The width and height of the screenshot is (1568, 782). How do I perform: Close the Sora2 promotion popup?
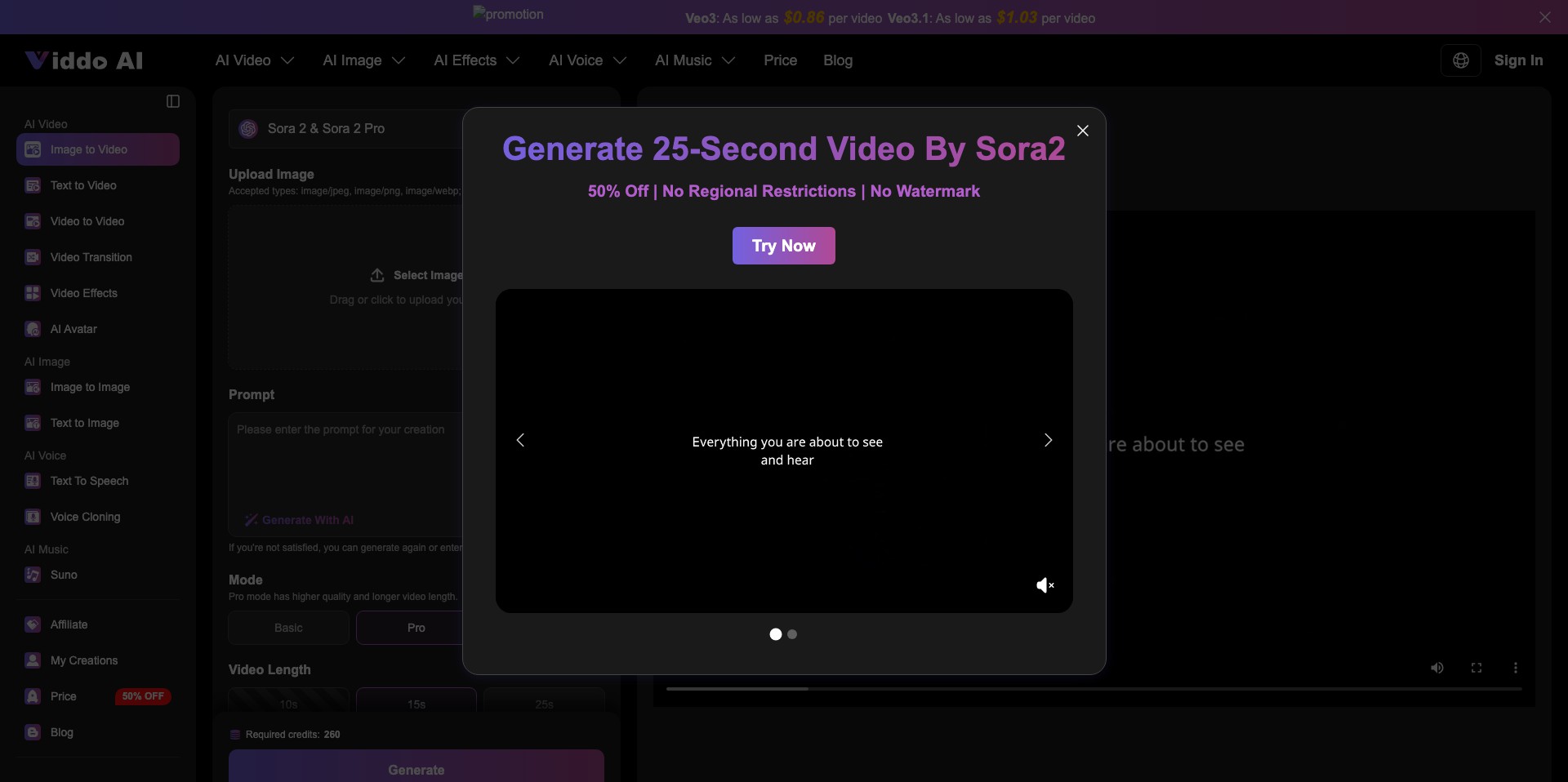(1083, 131)
